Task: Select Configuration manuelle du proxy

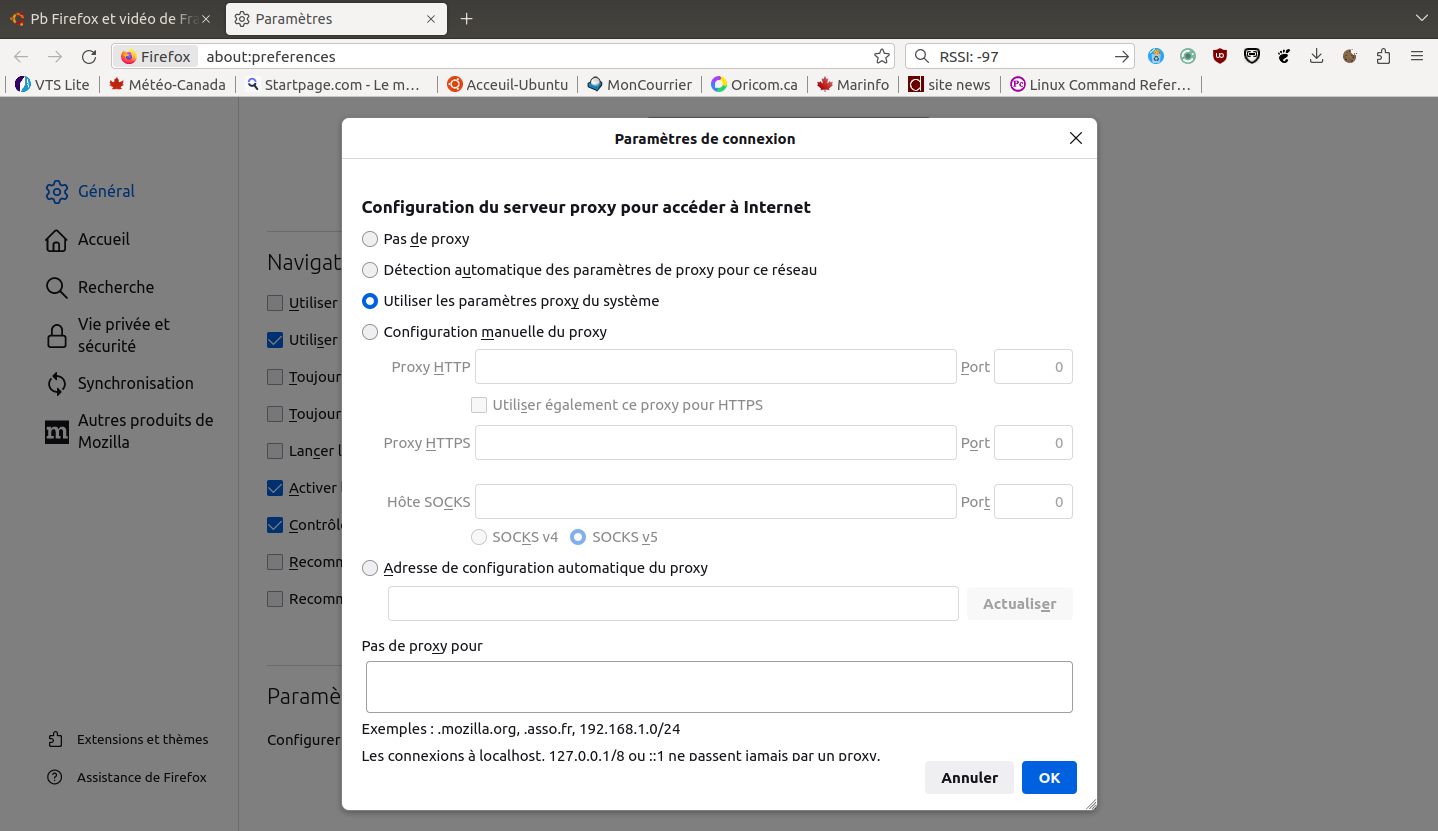Action: pyautogui.click(x=370, y=332)
